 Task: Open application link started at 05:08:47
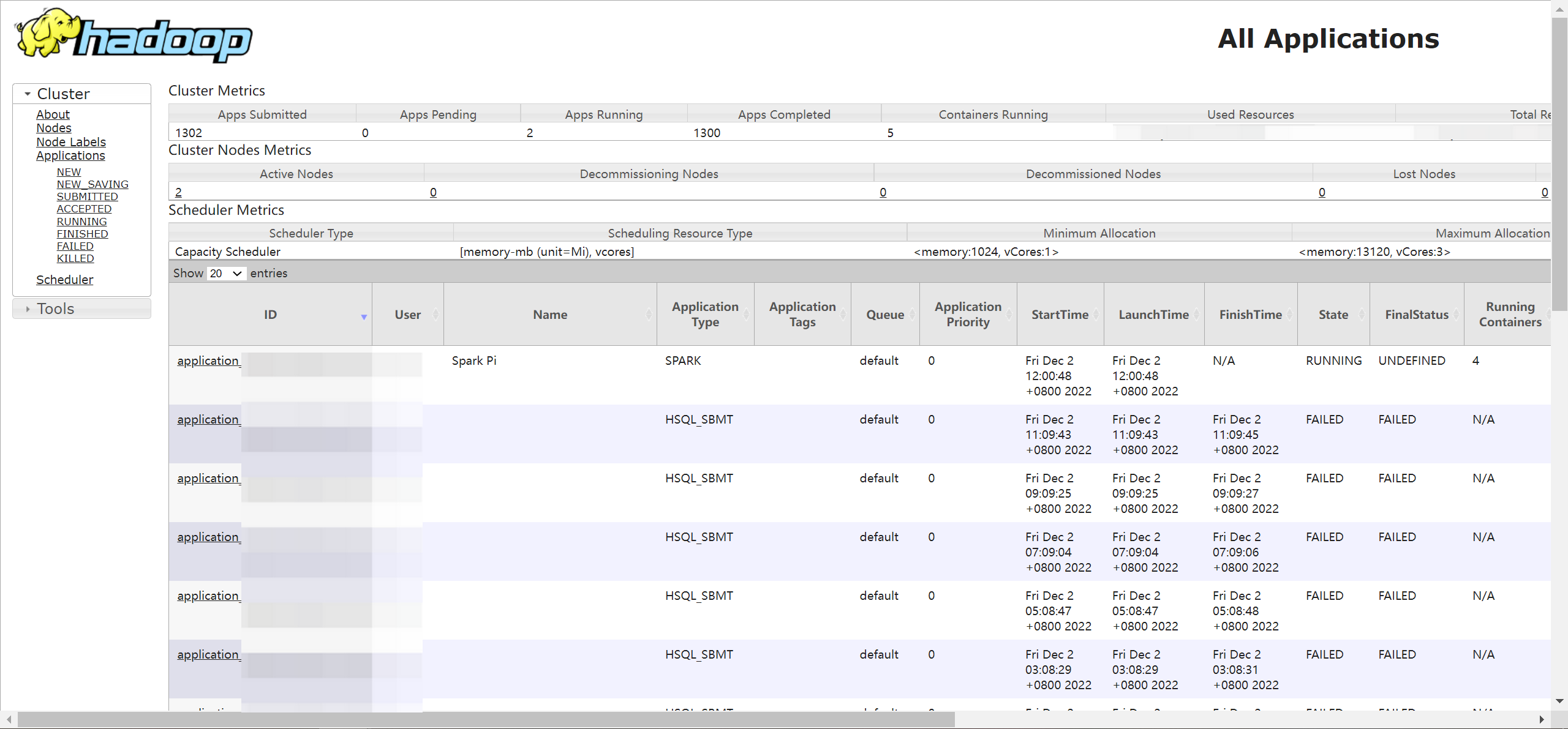[209, 596]
